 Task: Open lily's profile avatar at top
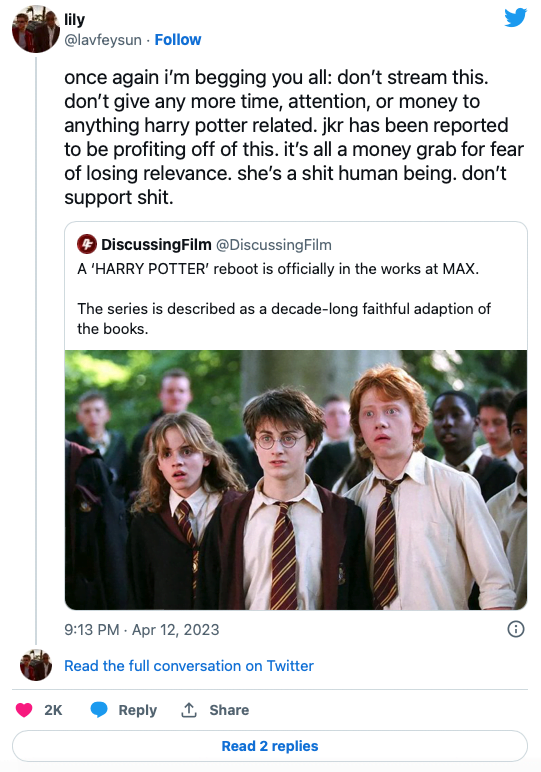36,29
